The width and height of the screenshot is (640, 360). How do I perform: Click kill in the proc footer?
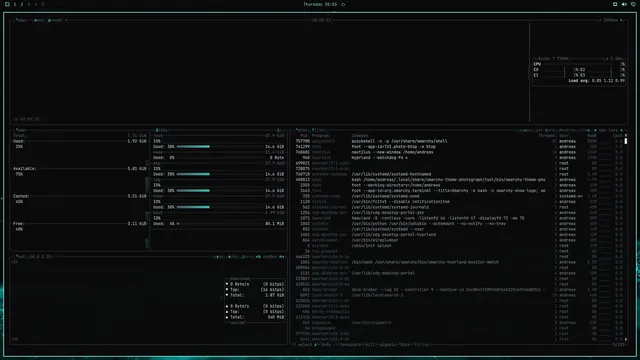[369, 345]
